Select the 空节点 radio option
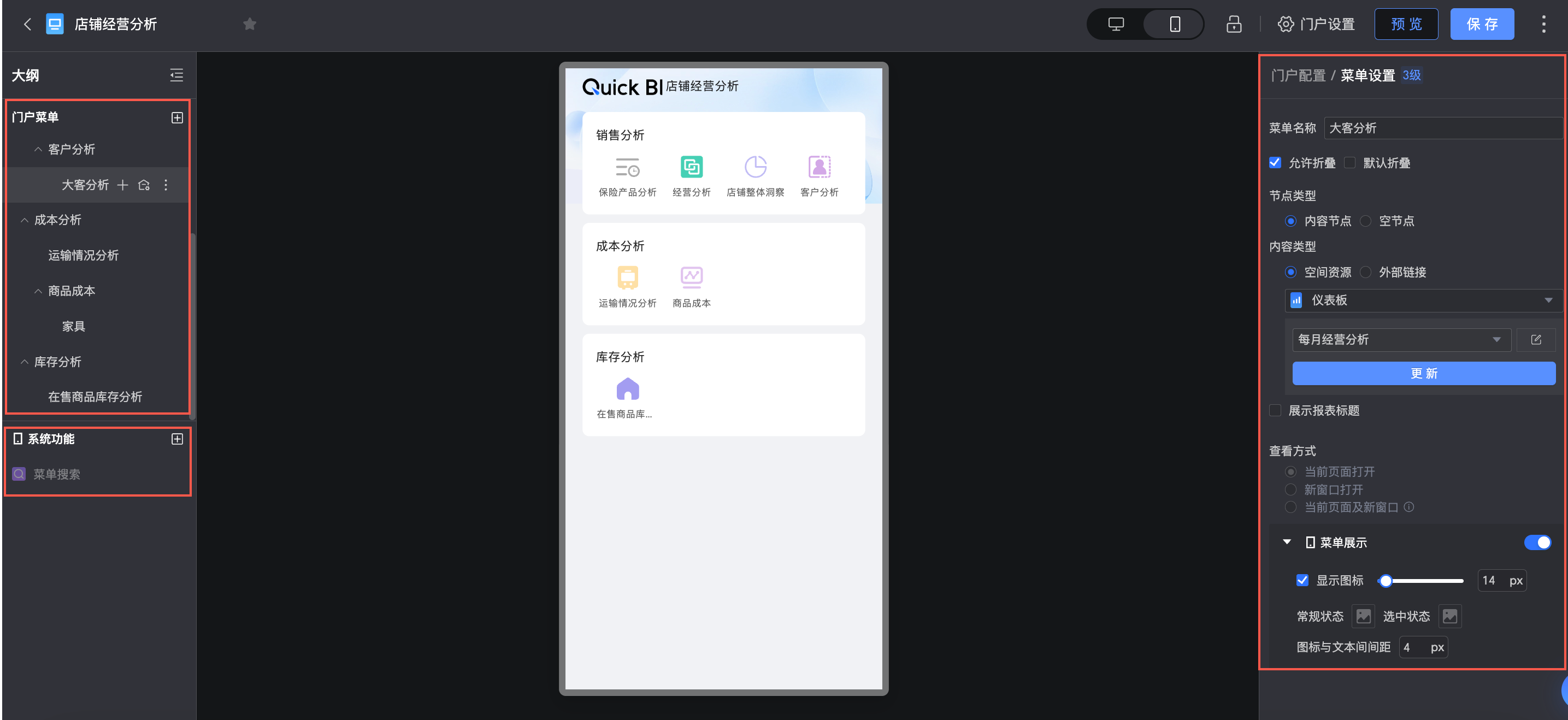 click(x=1366, y=221)
